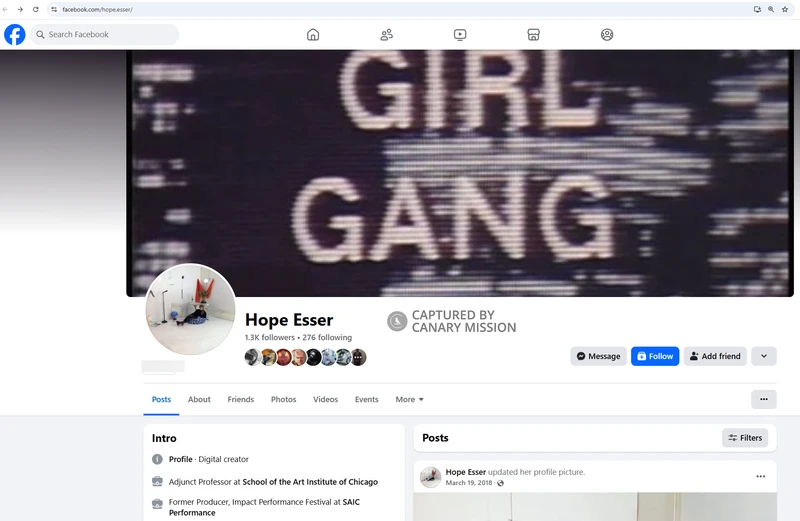This screenshot has width=800, height=521.
Task: Click the small avatar on the post header
Action: pyautogui.click(x=430, y=477)
